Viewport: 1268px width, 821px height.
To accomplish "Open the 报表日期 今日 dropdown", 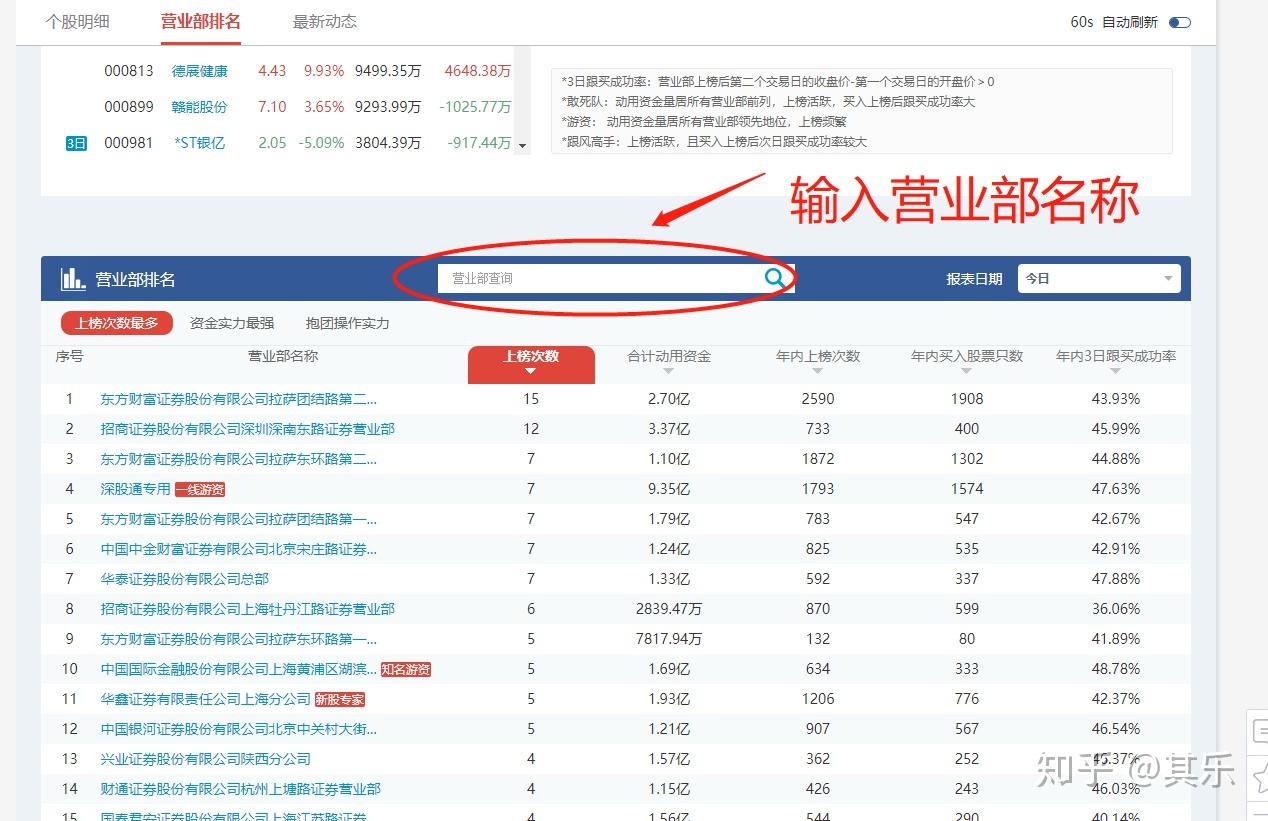I will [1099, 278].
